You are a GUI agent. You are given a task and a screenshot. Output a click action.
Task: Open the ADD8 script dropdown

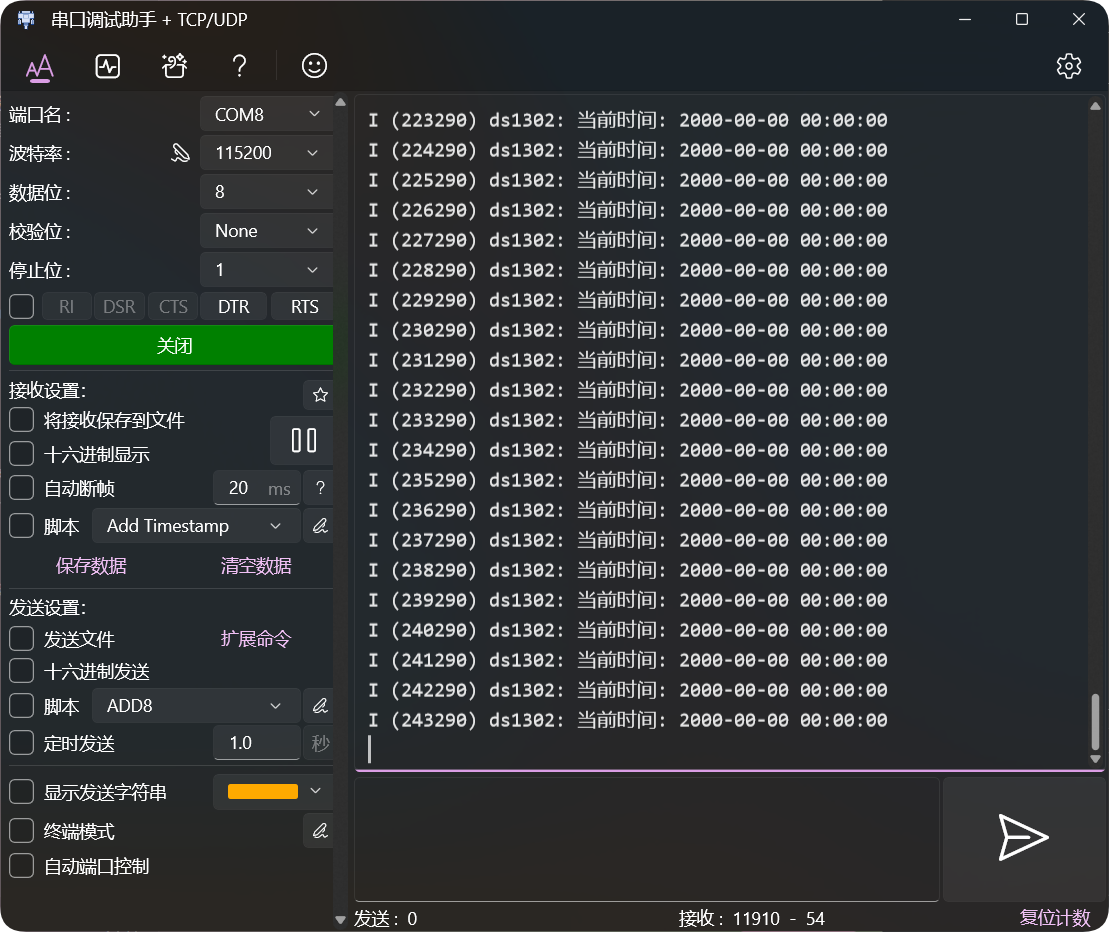[x=196, y=706]
